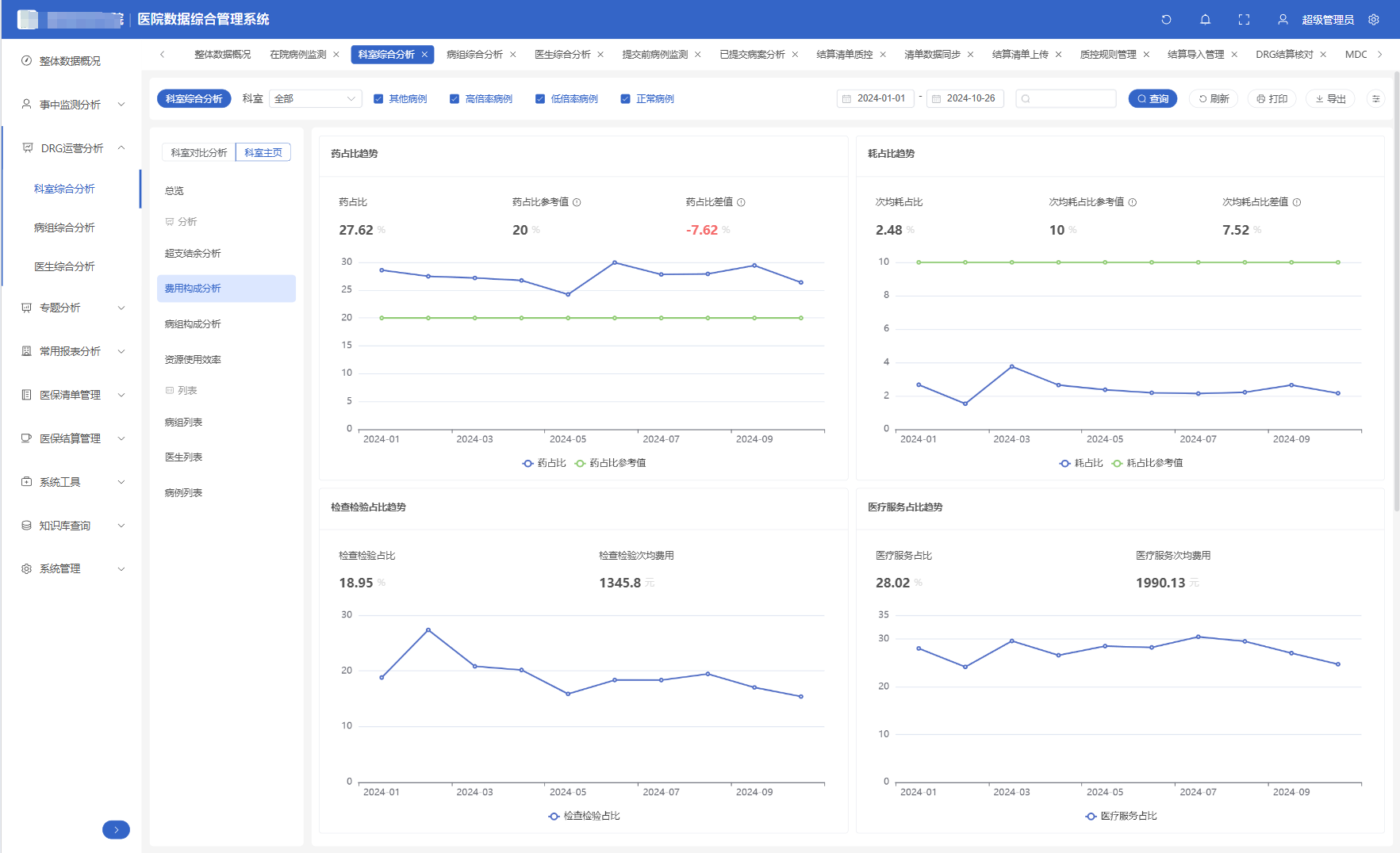
Task: Toggle 耗占比 legend series
Action: click(x=1081, y=463)
